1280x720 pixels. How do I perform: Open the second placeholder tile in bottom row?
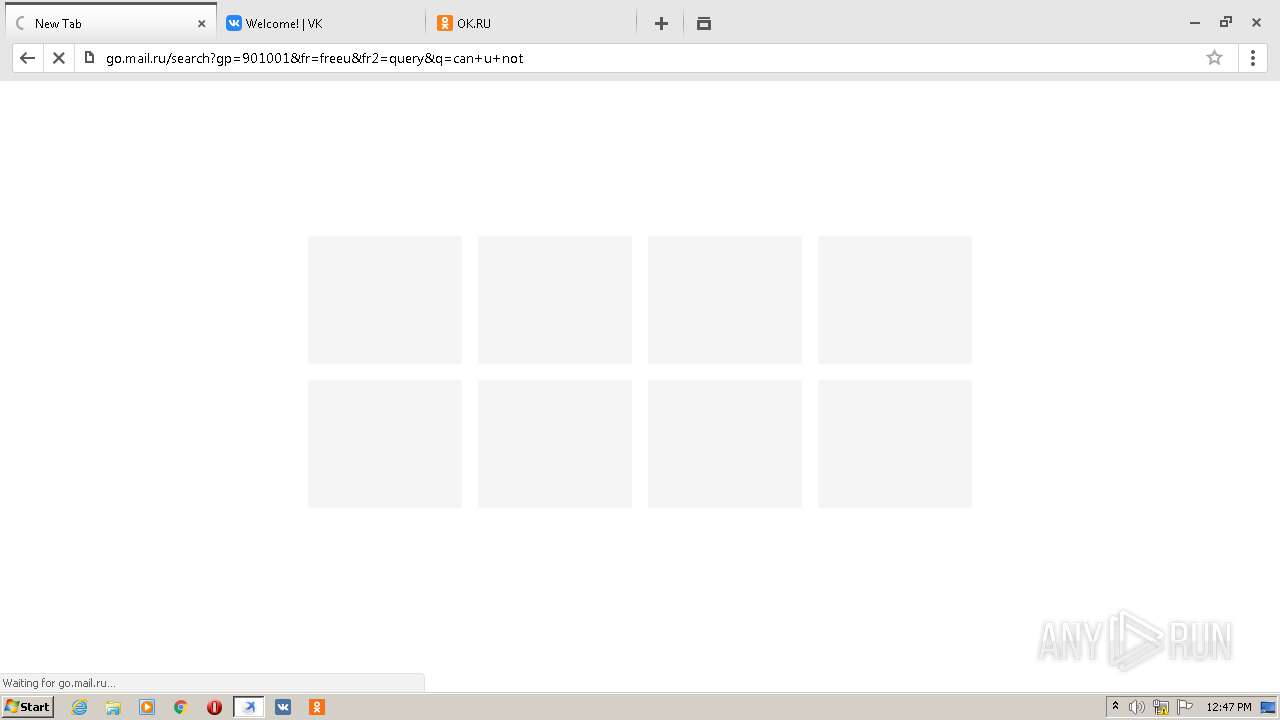tap(555, 444)
